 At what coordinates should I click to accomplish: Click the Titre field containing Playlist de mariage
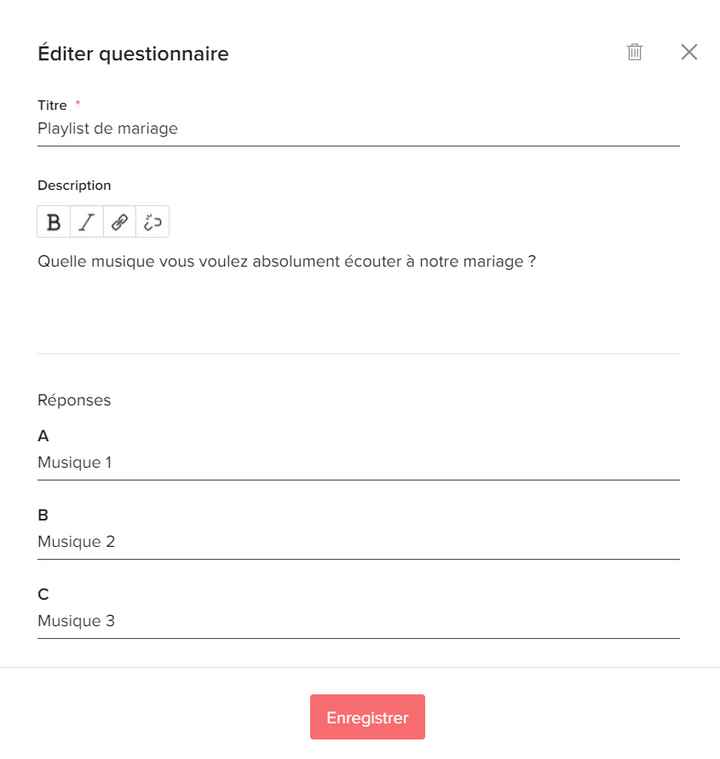click(x=358, y=129)
